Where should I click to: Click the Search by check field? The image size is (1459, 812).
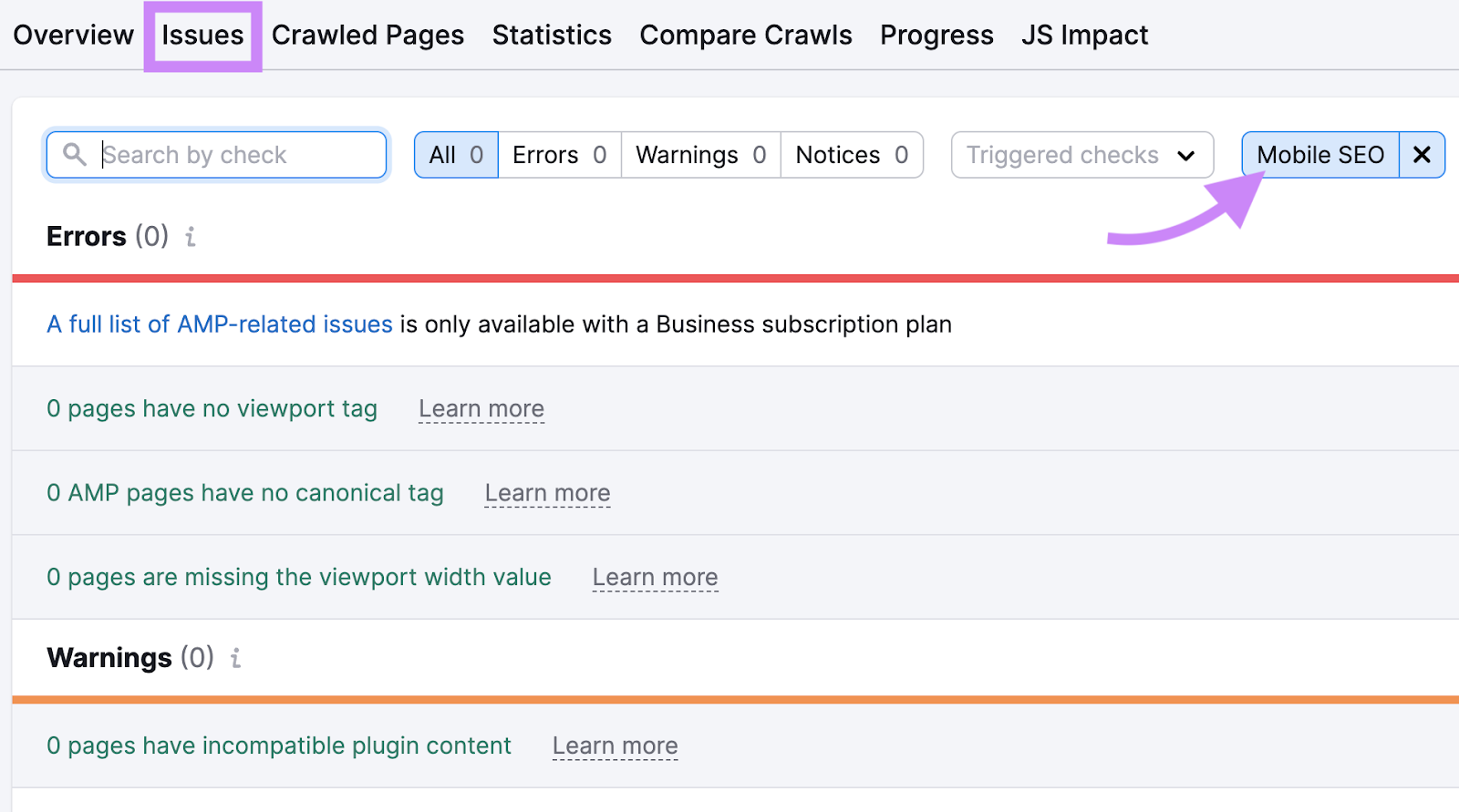point(228,154)
